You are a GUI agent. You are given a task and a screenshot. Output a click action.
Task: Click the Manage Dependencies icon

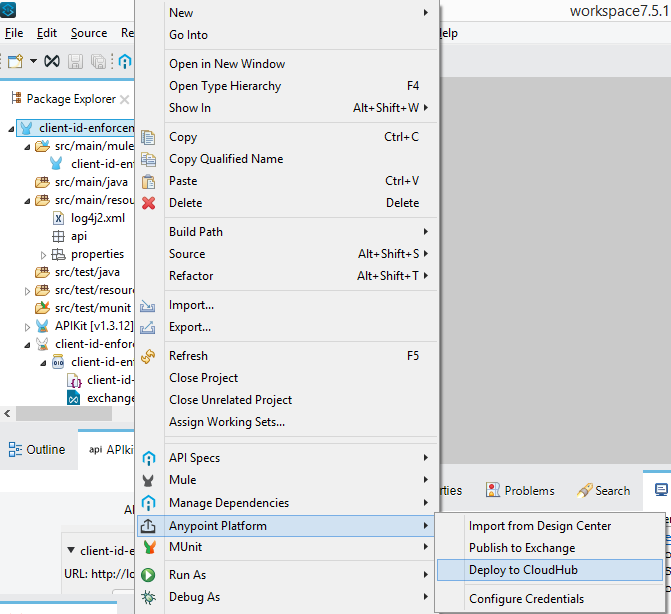point(148,503)
